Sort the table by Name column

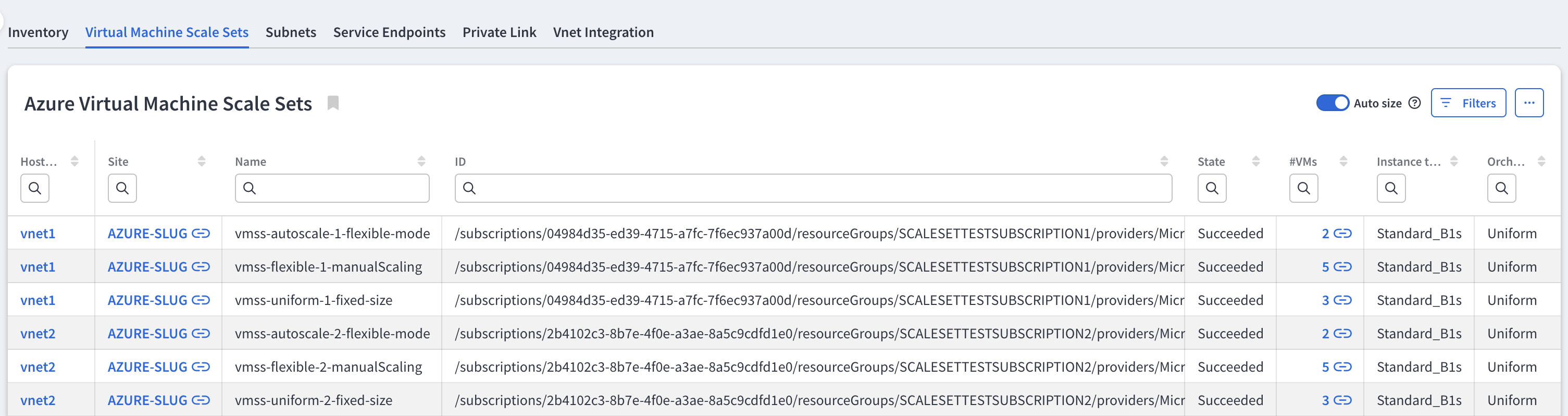tap(421, 162)
